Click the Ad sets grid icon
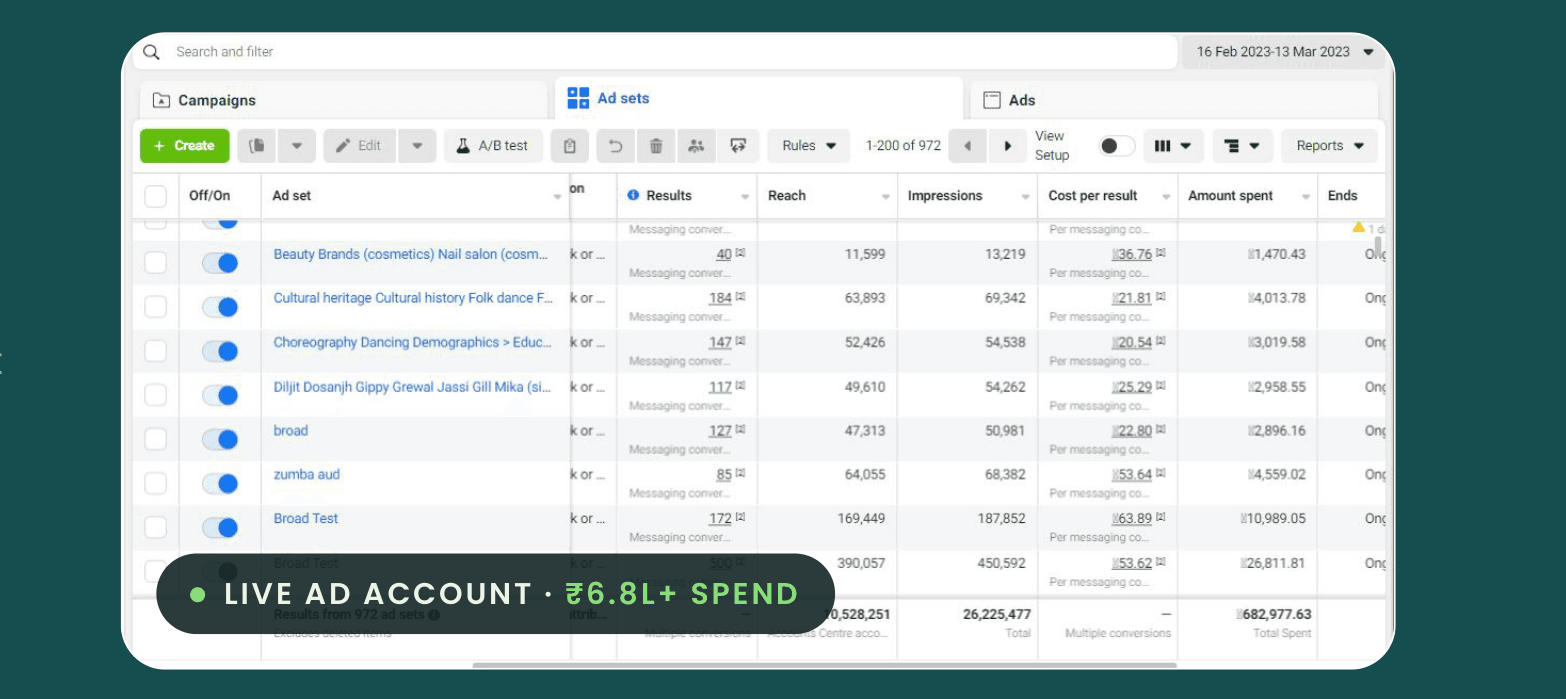The image size is (1566, 699). point(578,98)
